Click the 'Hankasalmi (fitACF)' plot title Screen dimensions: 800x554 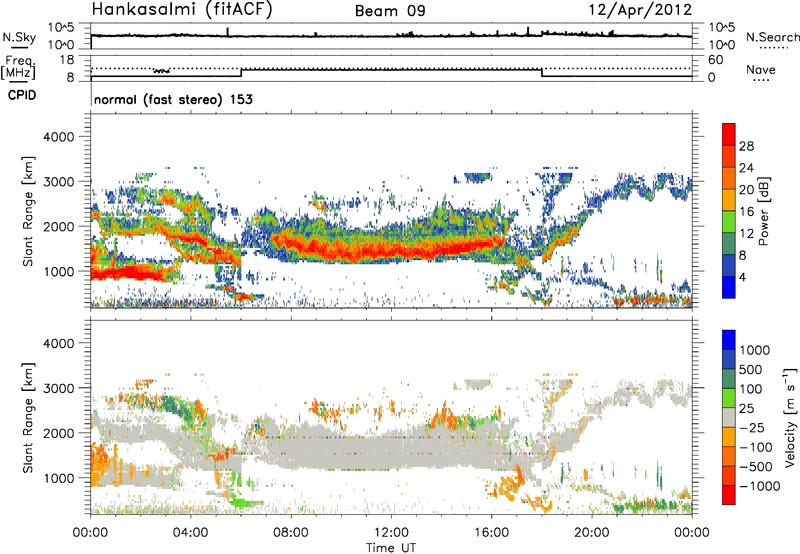(181, 10)
